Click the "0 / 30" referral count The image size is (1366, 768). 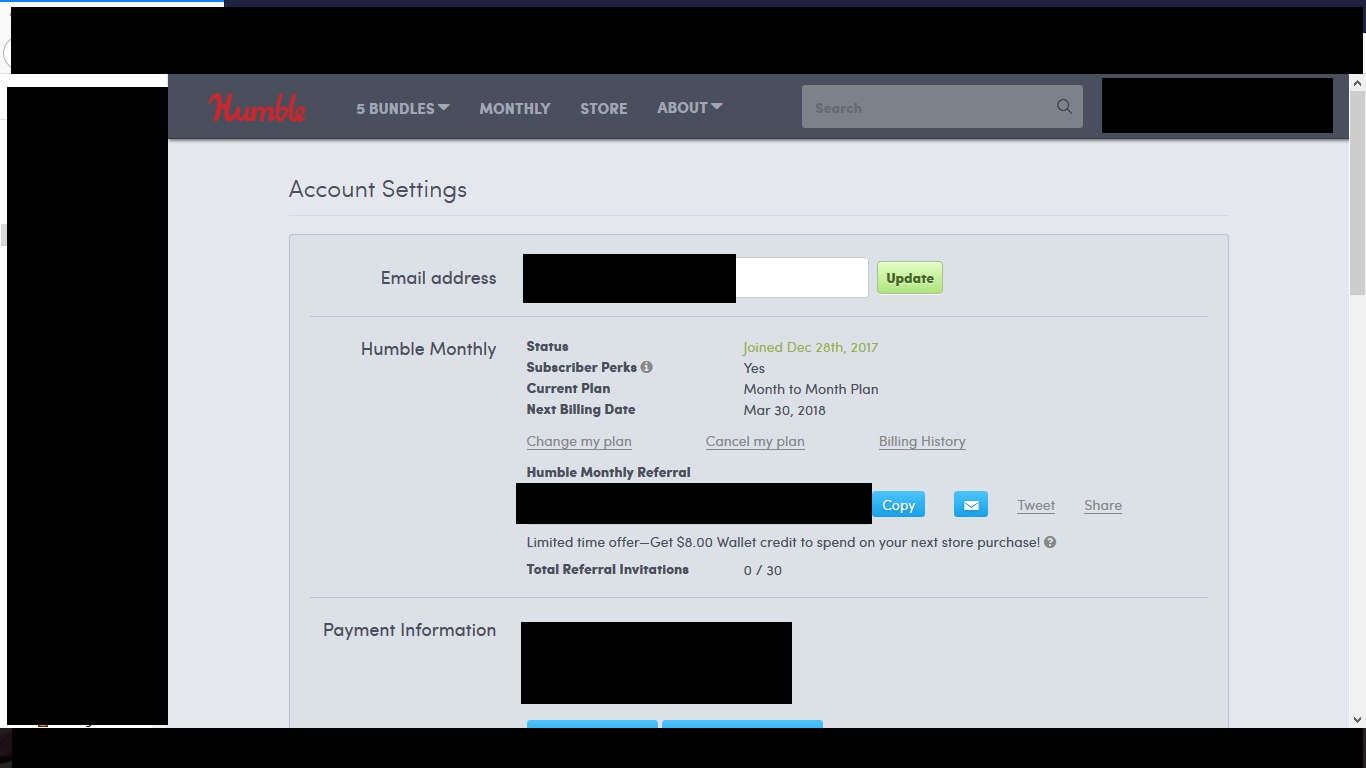click(763, 570)
